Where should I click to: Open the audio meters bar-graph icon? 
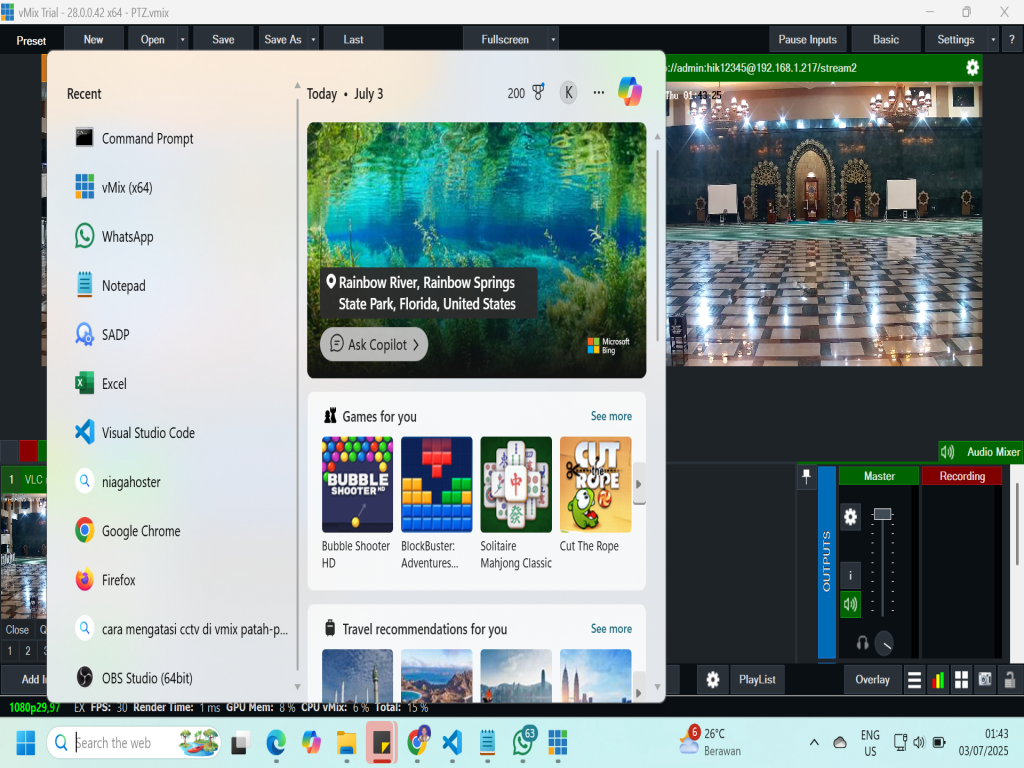point(938,680)
